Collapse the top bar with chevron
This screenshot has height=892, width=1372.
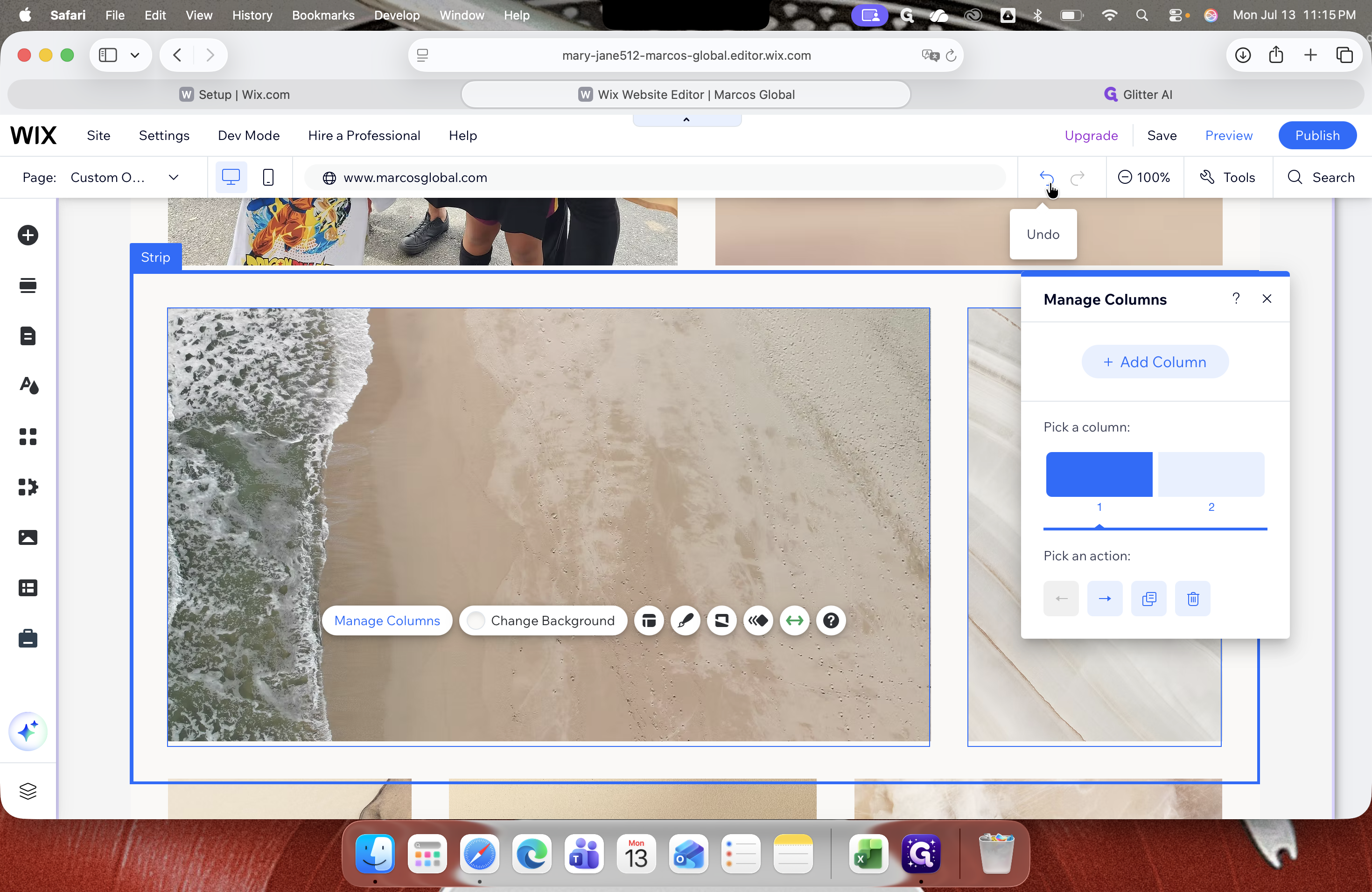[x=686, y=120]
